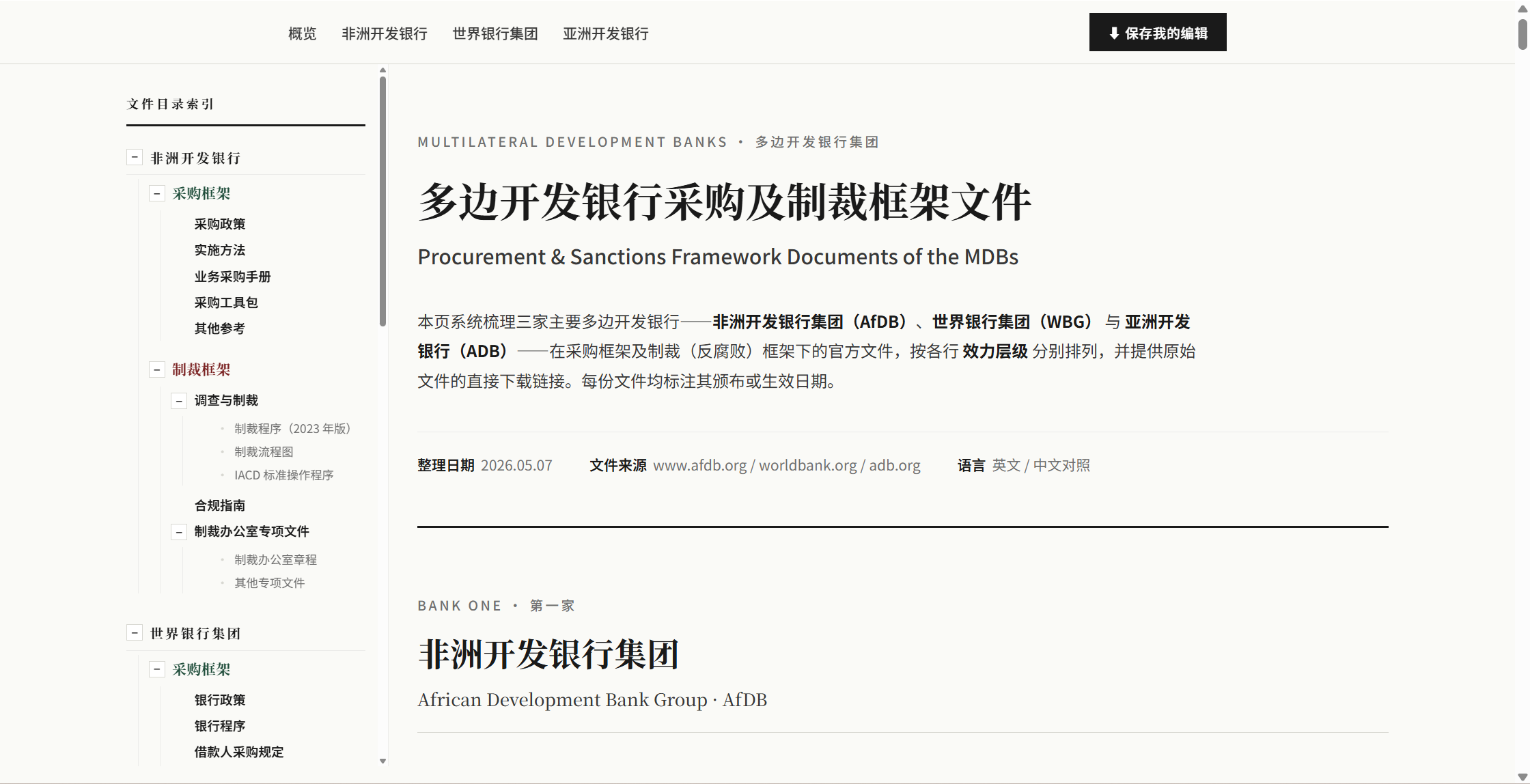Click the 英文 / 中文对照 language text
Viewport: 1530px width, 784px height.
pyautogui.click(x=1041, y=466)
